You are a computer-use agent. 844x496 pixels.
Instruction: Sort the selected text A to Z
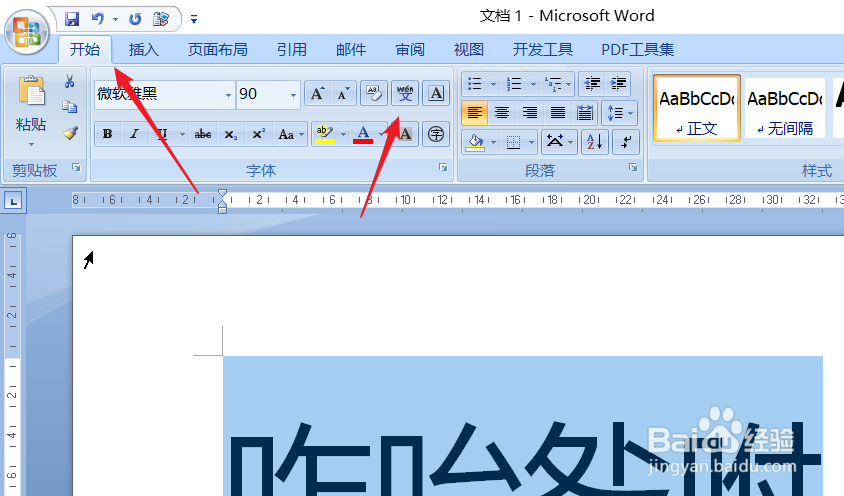point(595,142)
